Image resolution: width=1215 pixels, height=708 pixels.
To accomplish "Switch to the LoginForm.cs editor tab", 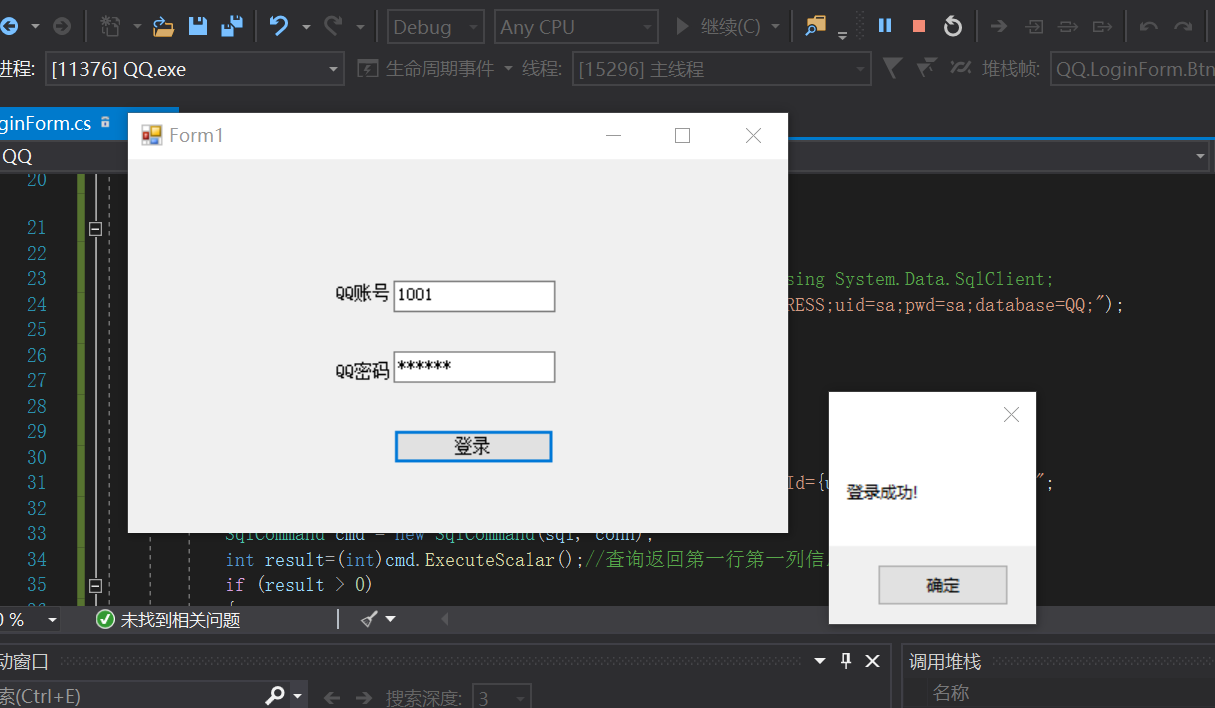I will point(45,123).
